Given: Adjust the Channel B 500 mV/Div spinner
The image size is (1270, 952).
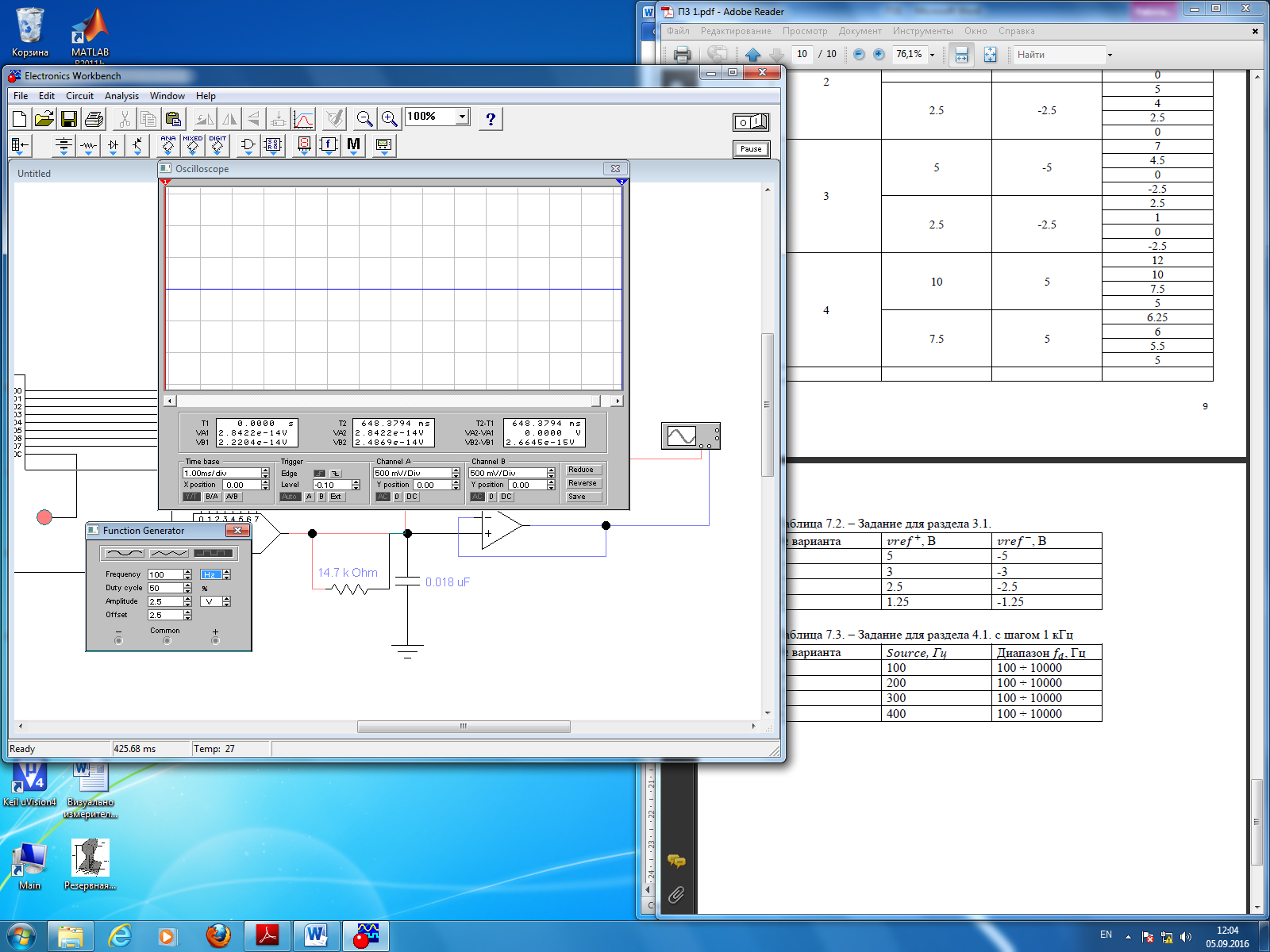Looking at the screenshot, I should (x=551, y=473).
